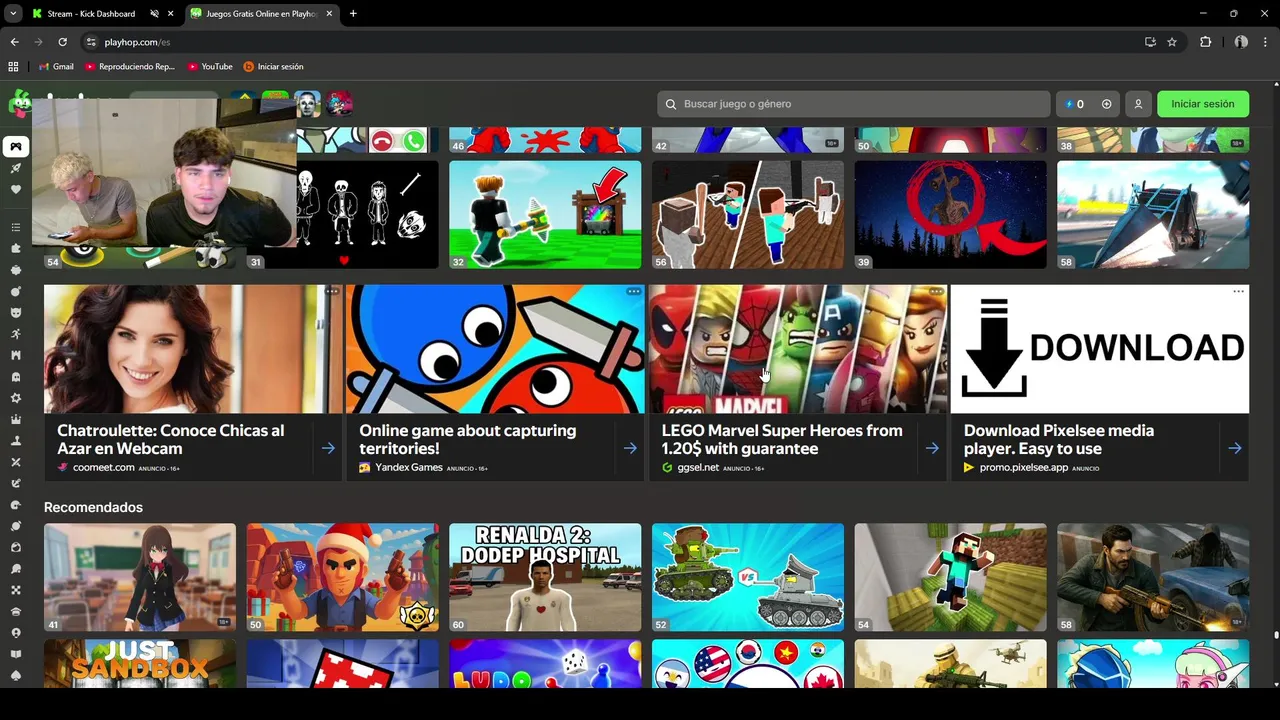
Task: Open Chrome three-dot menu
Action: click(x=1265, y=42)
